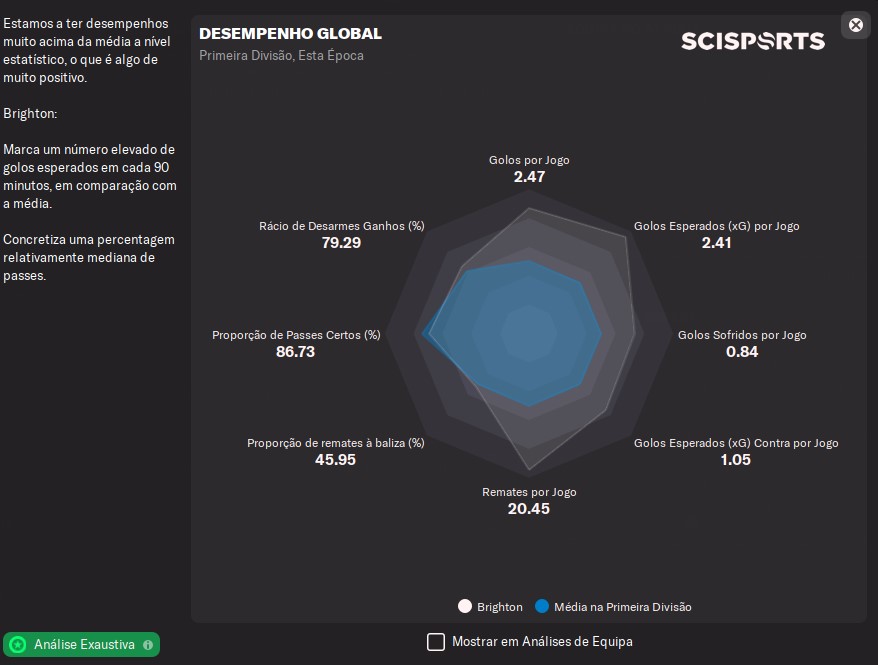The height and width of the screenshot is (665, 878).
Task: Click the Desempenho Global heading
Action: point(290,34)
